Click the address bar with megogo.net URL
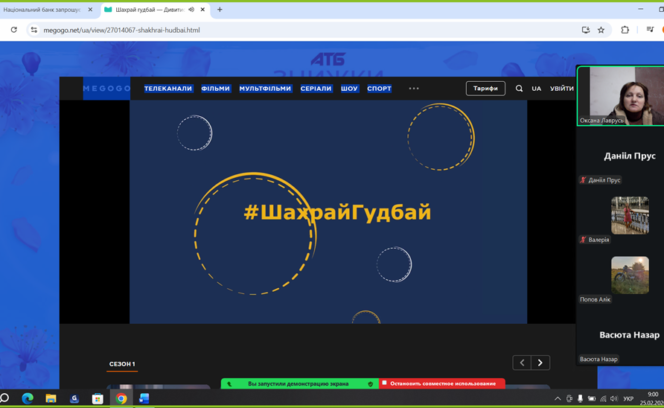 click(300, 30)
